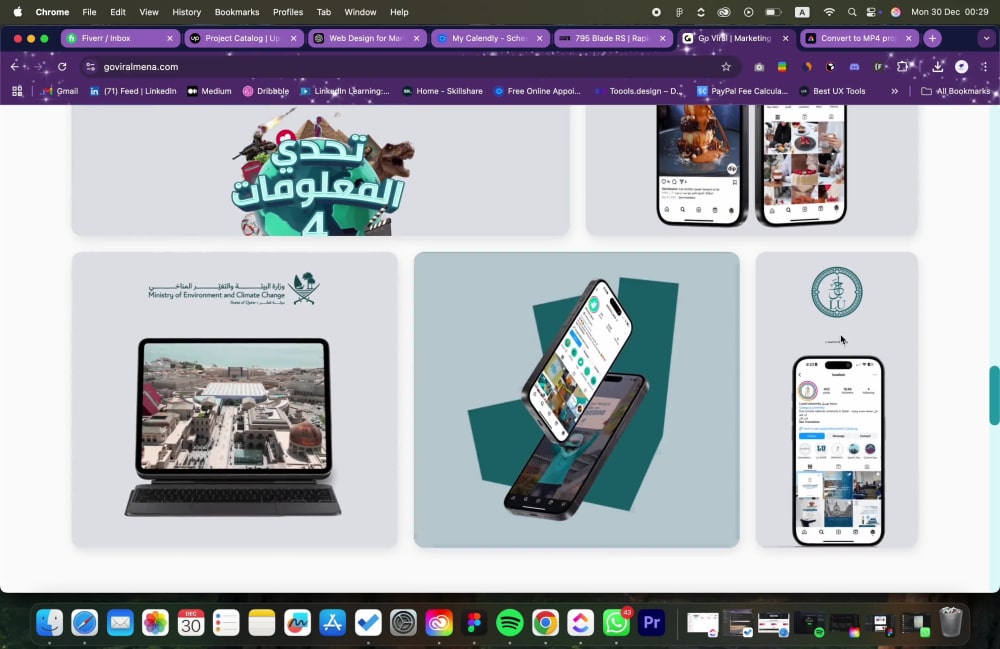
Task: Open the Profiles menu
Action: point(288,11)
